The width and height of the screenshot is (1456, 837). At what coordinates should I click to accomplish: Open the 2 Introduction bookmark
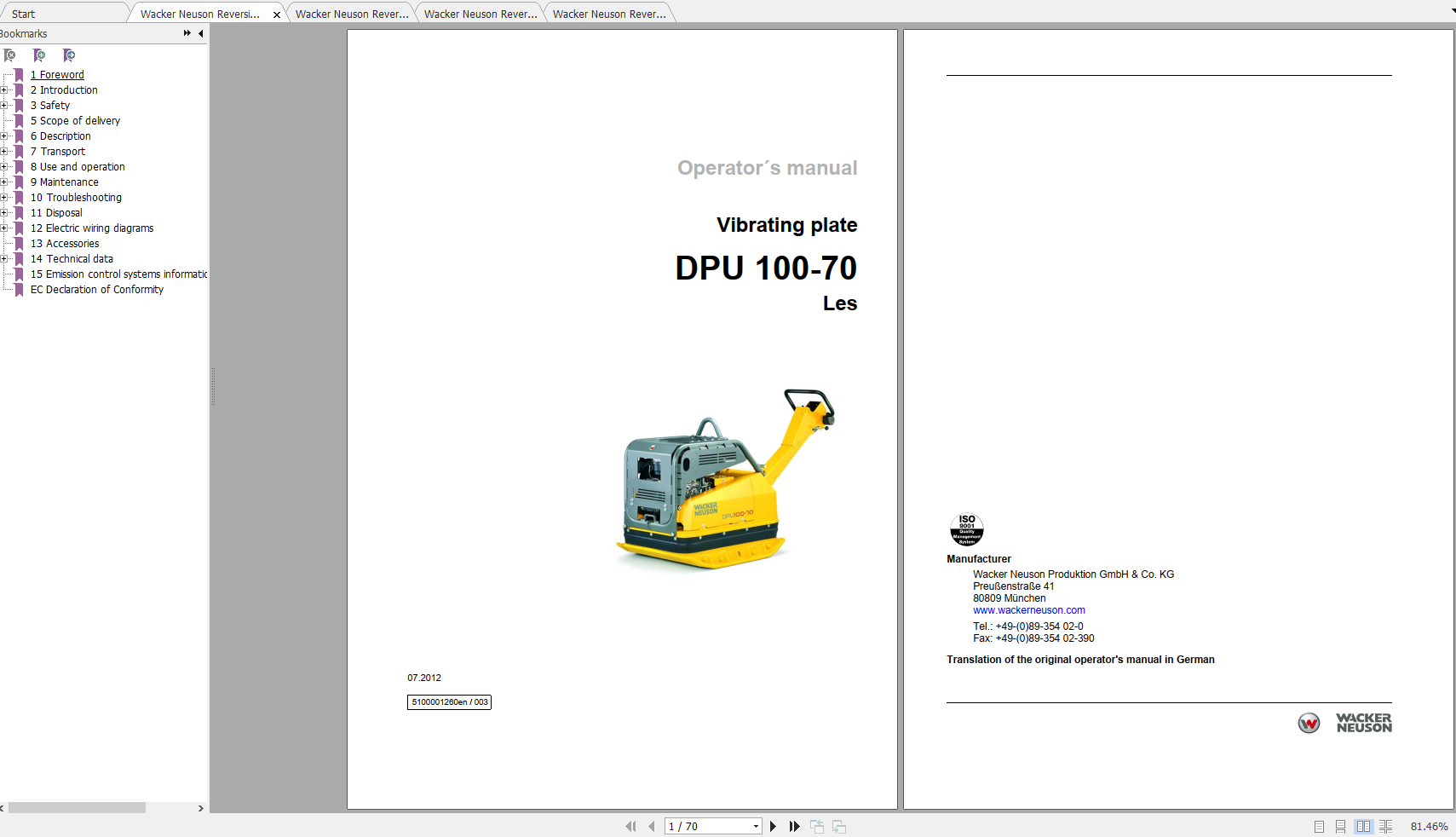click(64, 90)
